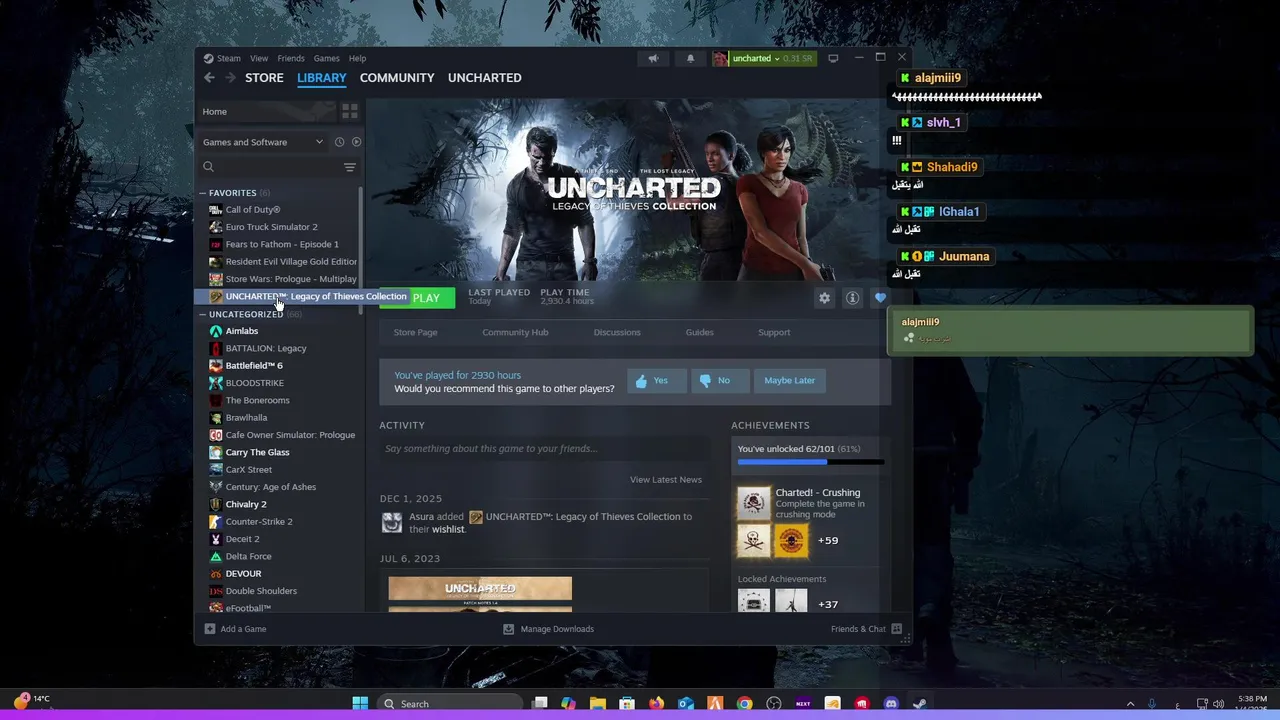
Task: Click the Charted! - Crushing achievement icon
Action: pyautogui.click(x=754, y=503)
